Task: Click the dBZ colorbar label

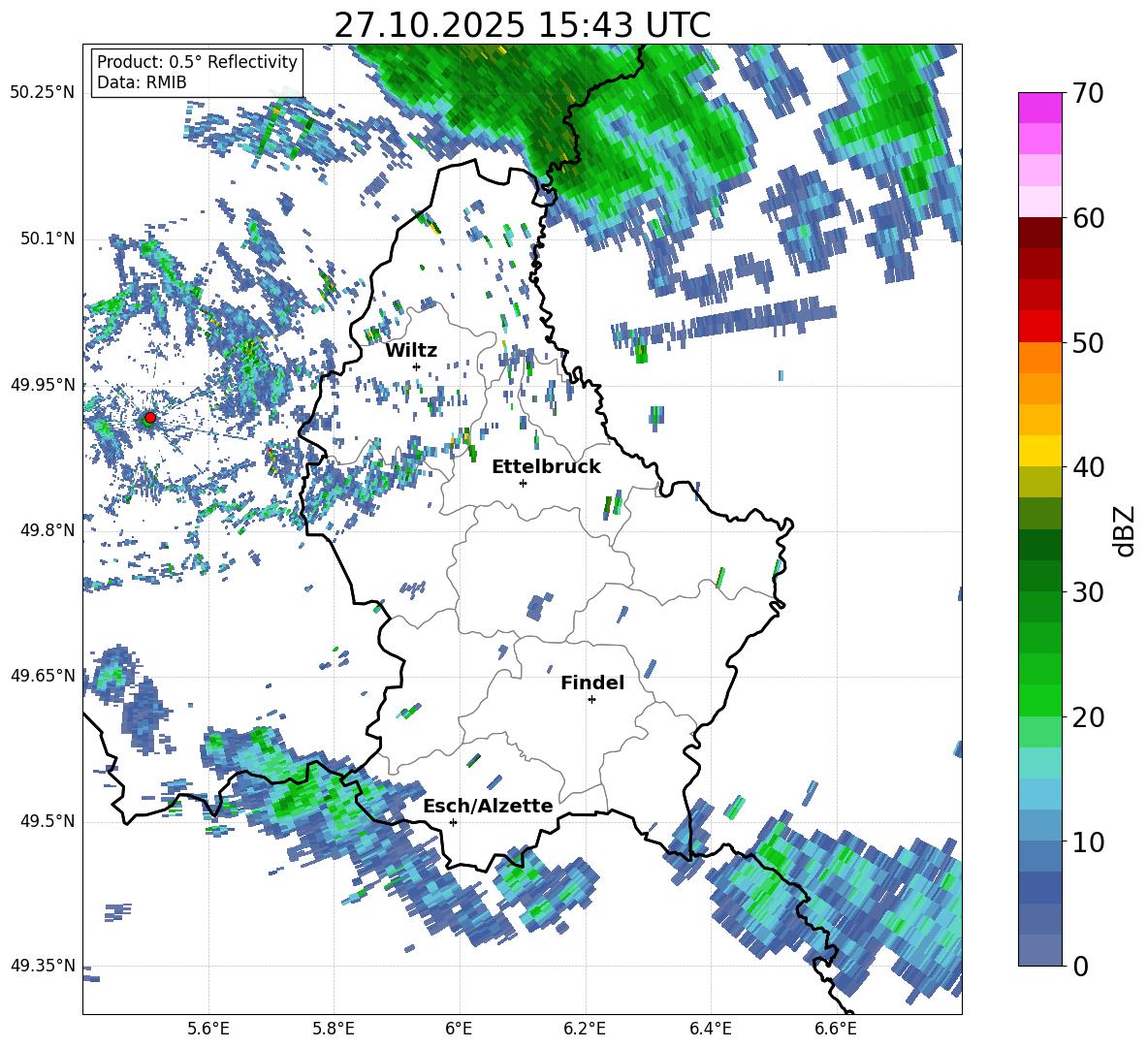Action: 1126,530
